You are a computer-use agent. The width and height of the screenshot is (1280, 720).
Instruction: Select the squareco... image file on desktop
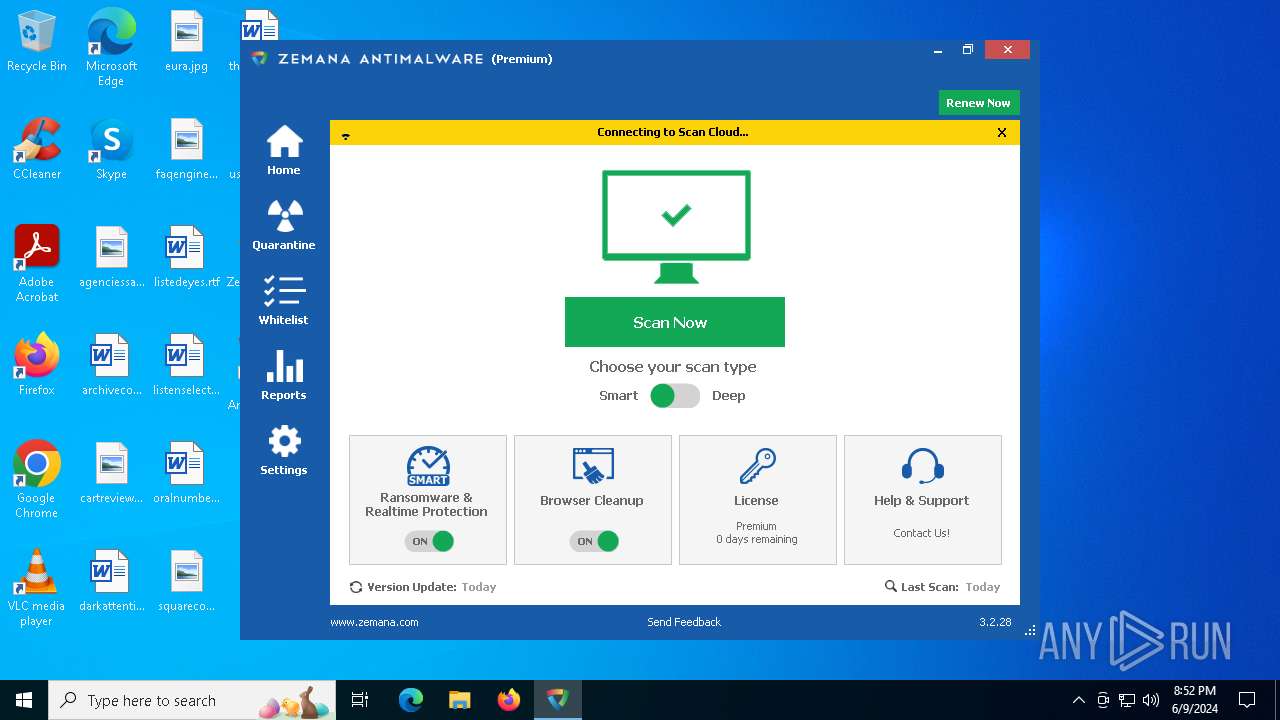coord(187,581)
